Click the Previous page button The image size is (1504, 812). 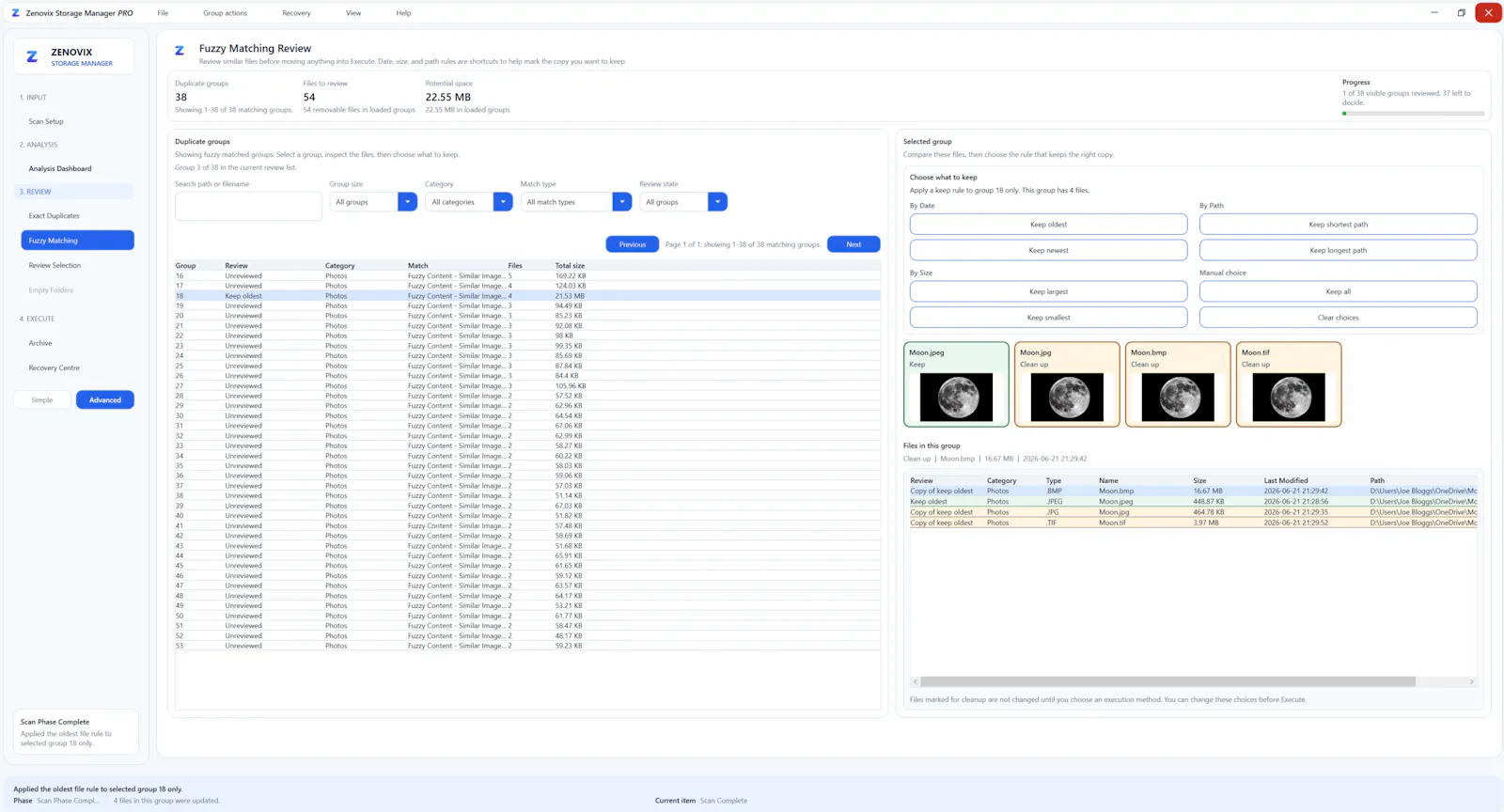click(633, 244)
